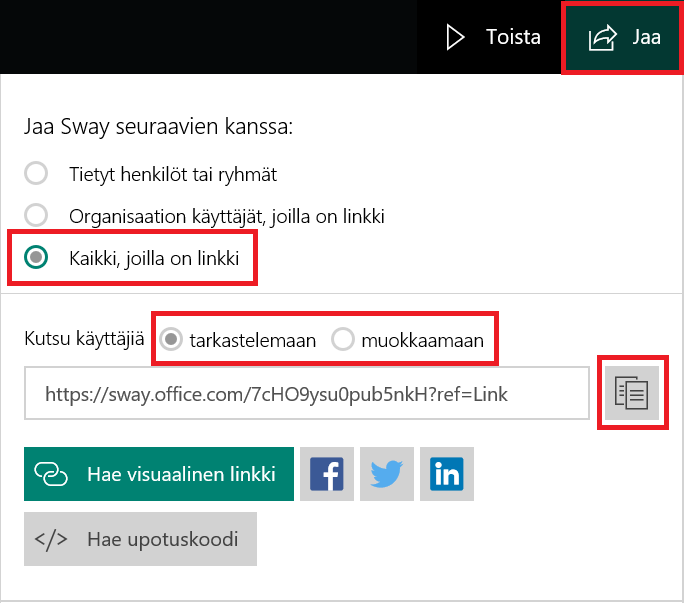Click the Toista label in top bar
The image size is (684, 603).
click(513, 37)
